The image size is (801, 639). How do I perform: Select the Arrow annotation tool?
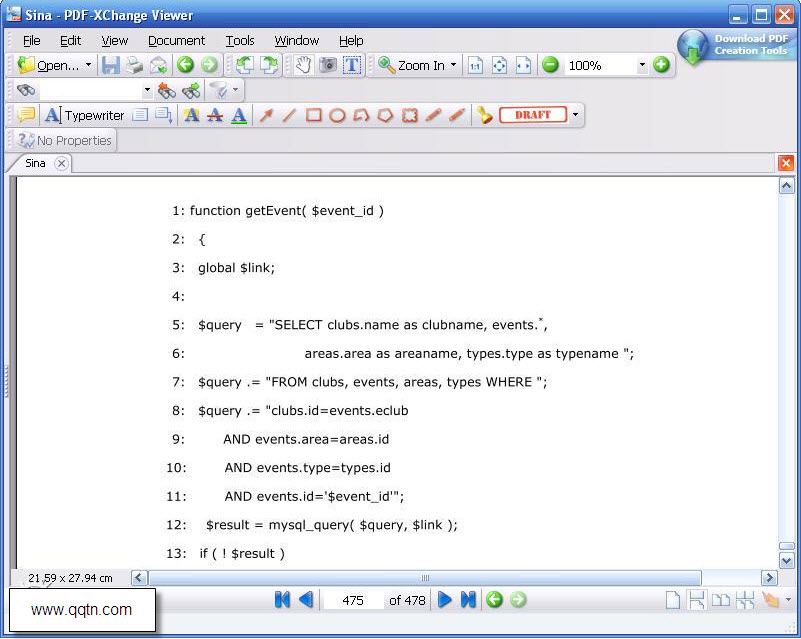click(x=266, y=115)
